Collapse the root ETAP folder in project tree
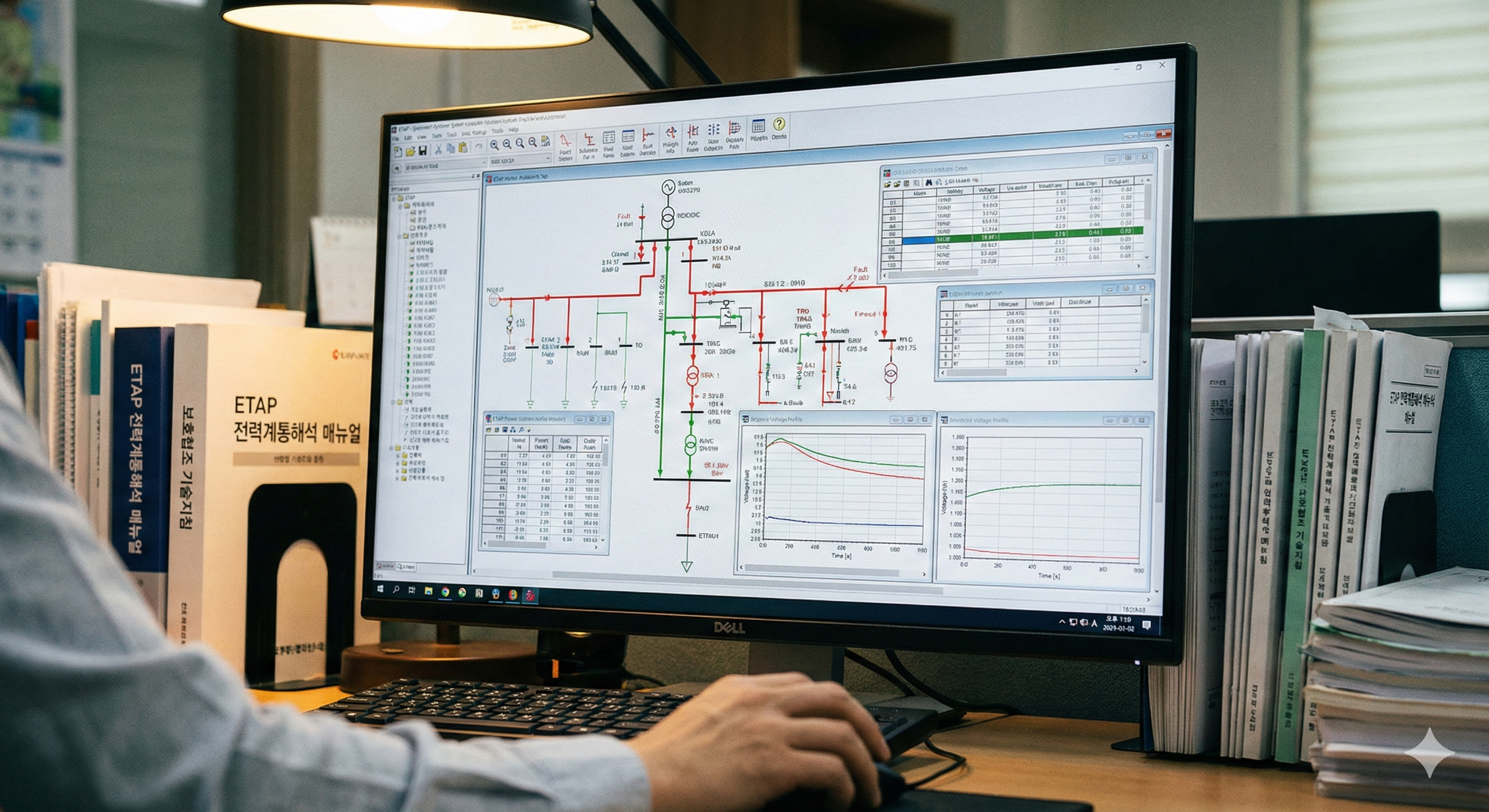The image size is (1489, 812). [394, 198]
